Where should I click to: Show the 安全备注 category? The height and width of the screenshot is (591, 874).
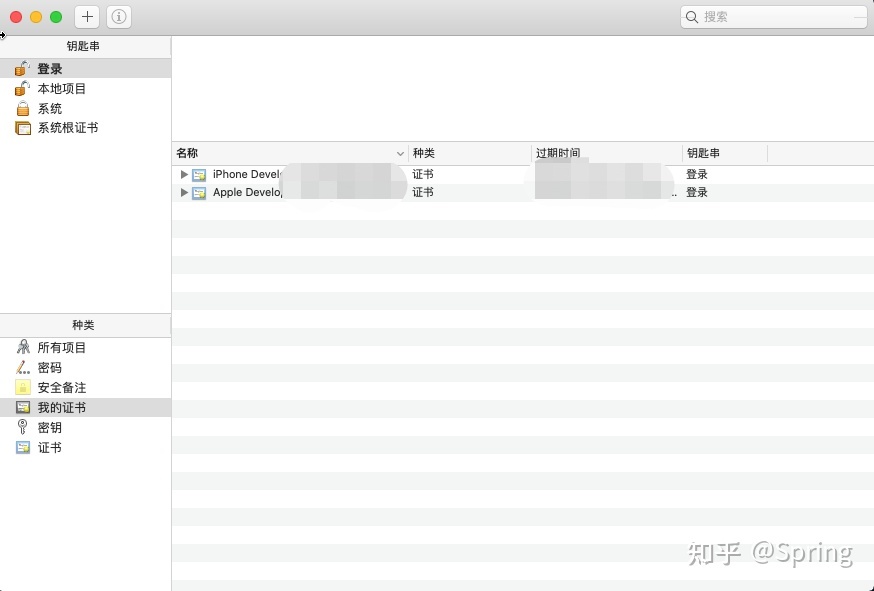point(85,387)
